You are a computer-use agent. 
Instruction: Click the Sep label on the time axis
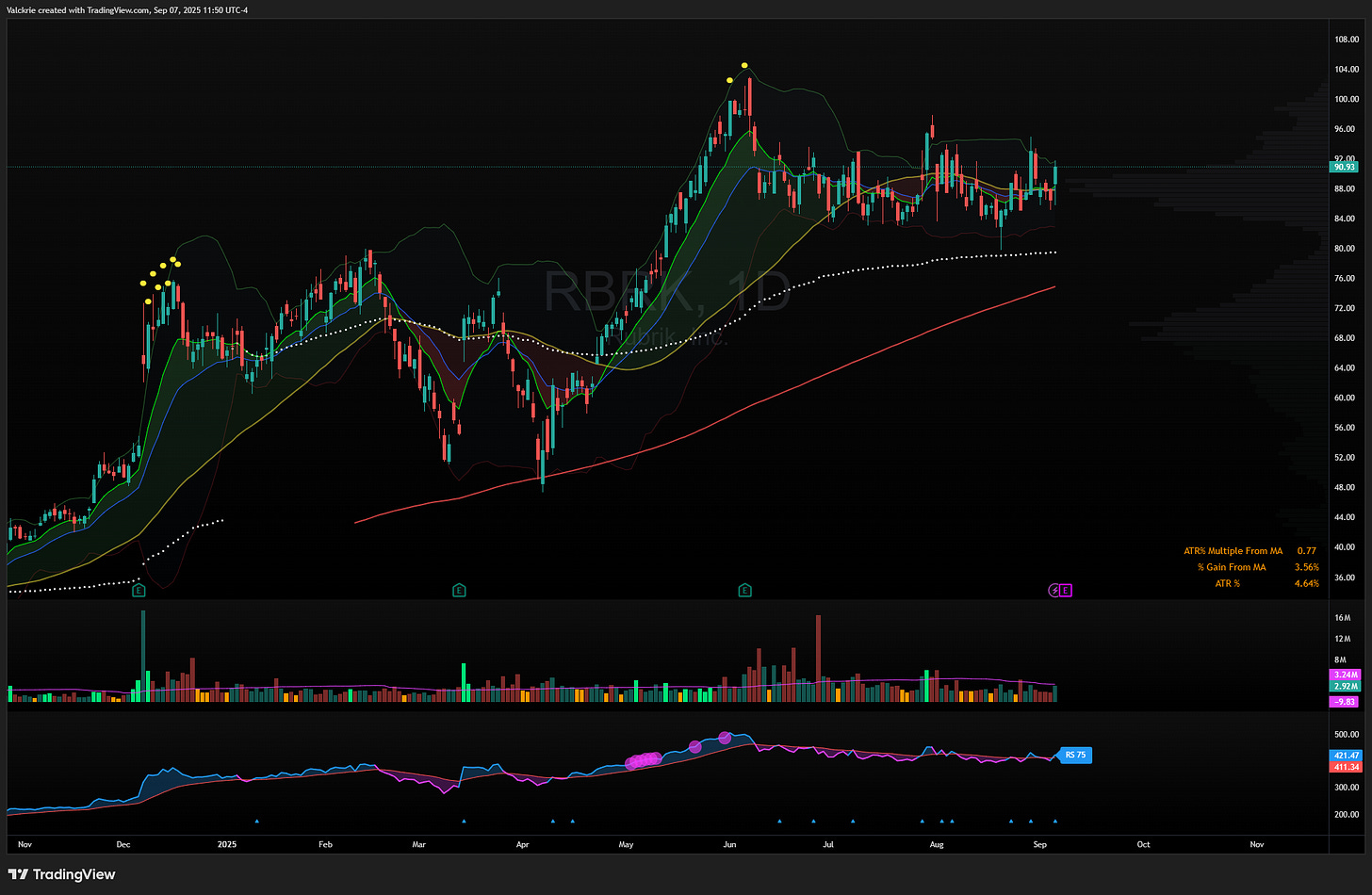[1039, 845]
